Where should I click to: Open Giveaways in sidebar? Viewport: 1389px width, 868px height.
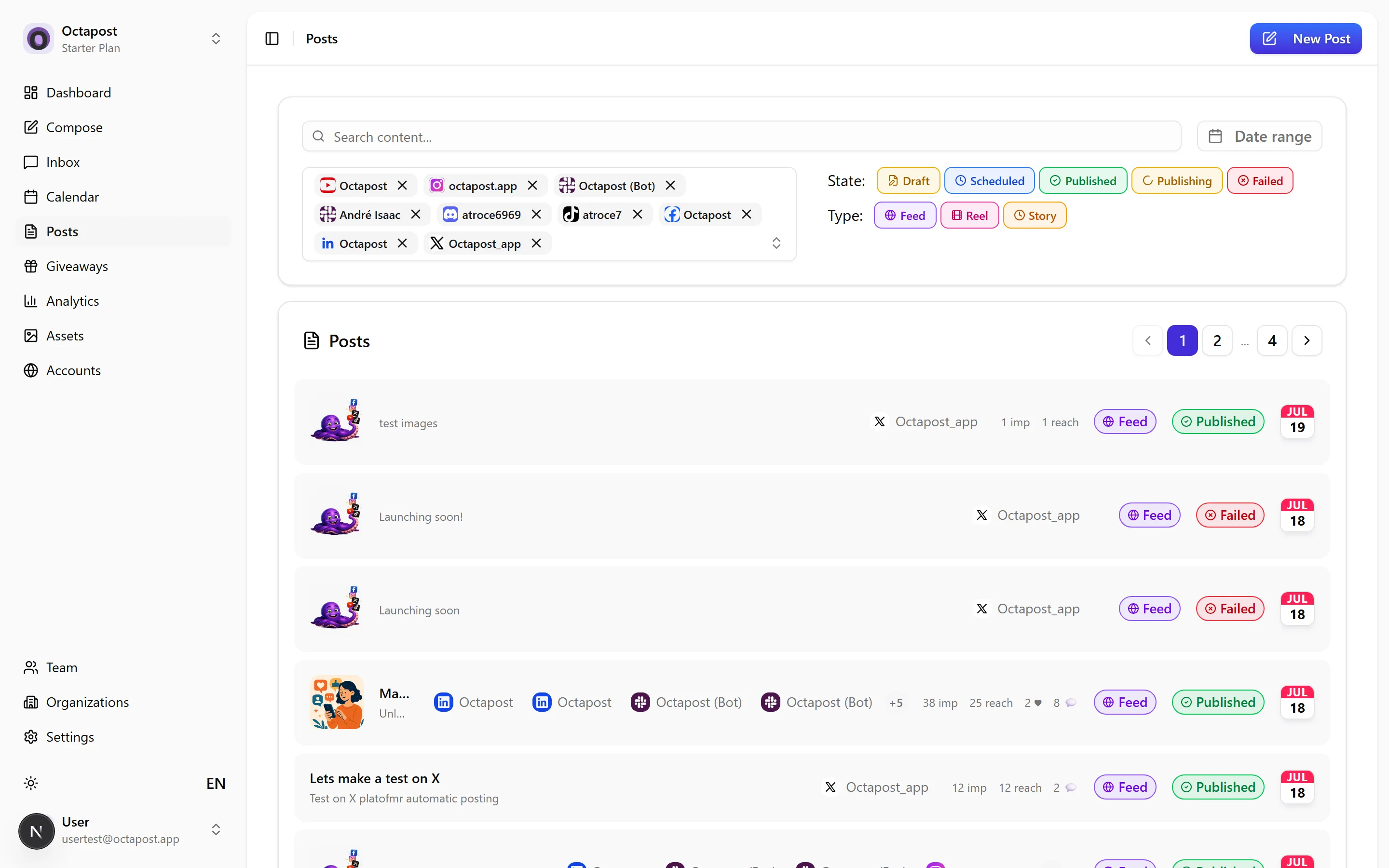tap(123, 266)
